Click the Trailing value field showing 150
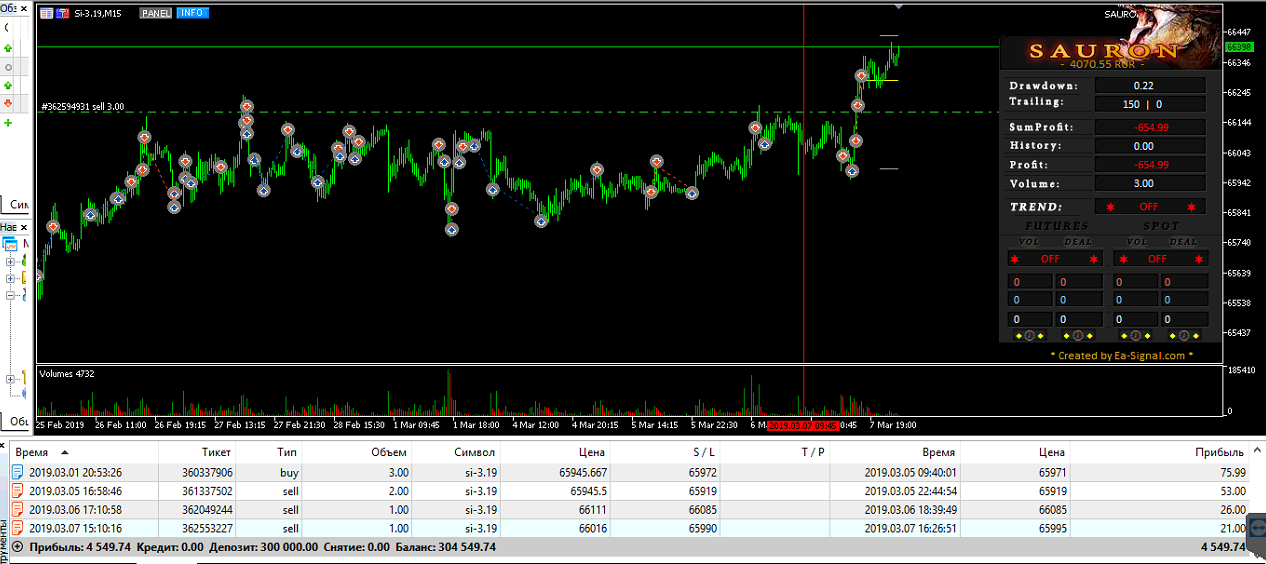The width and height of the screenshot is (1266, 564). tap(1131, 104)
